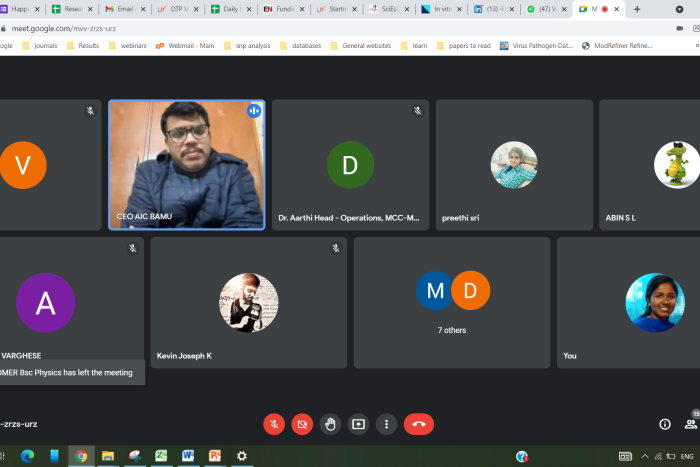Raise hand in the meeting
This screenshot has height=467, width=700.
pyautogui.click(x=330, y=424)
